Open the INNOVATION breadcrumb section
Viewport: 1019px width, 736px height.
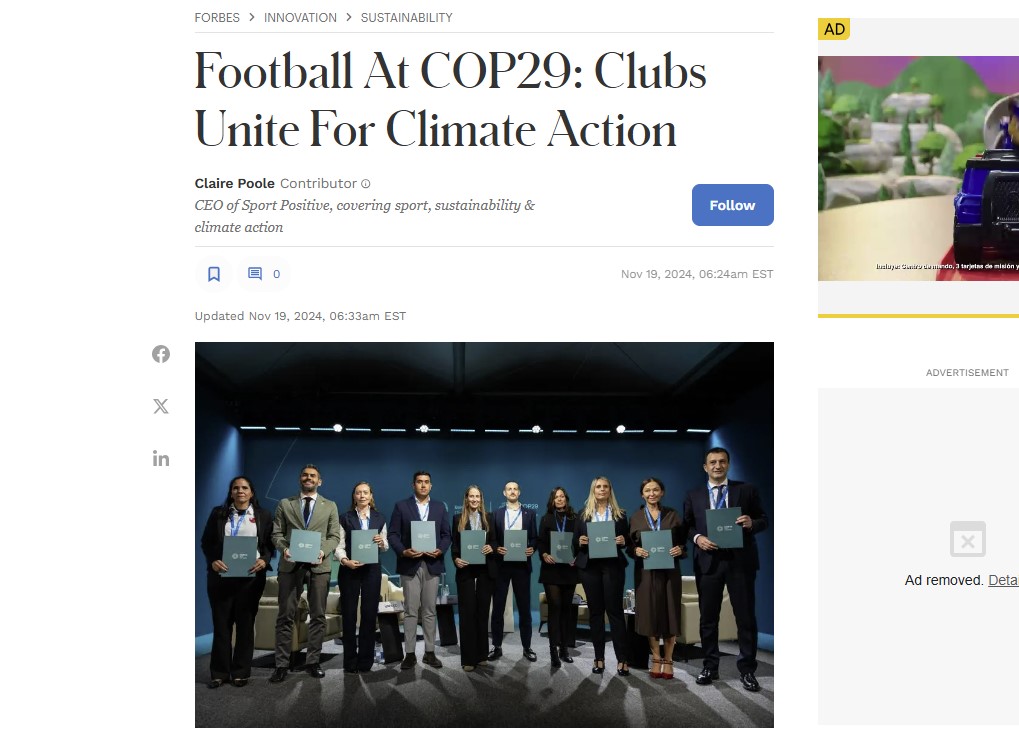coord(300,17)
